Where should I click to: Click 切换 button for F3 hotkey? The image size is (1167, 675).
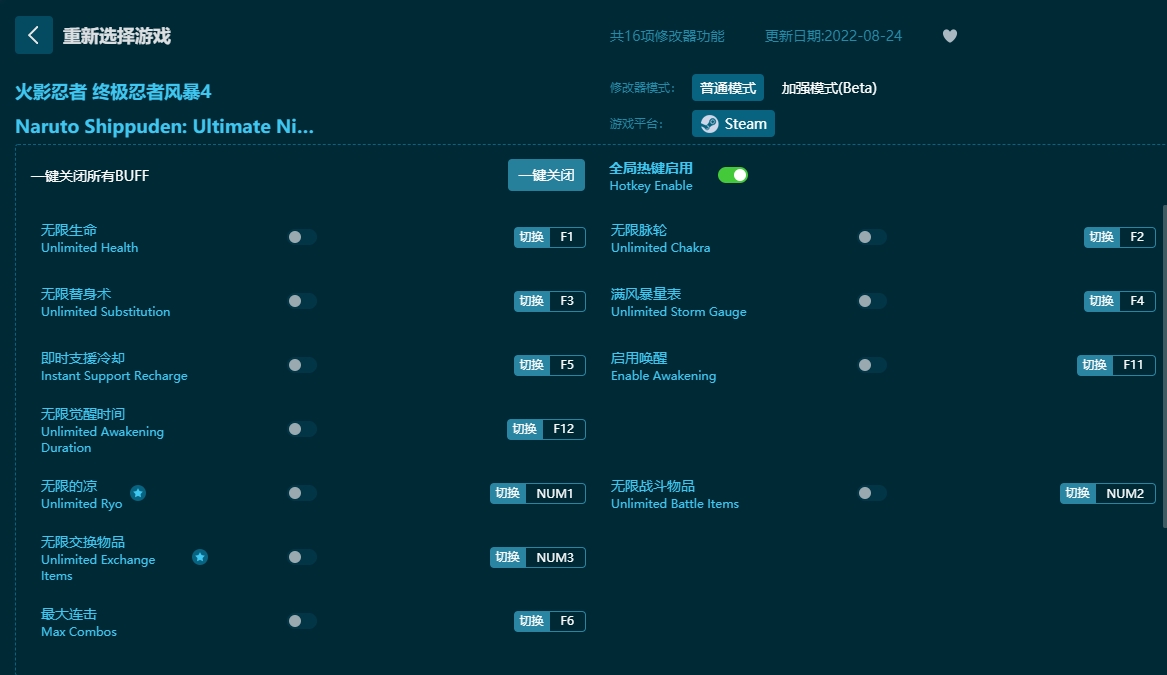click(x=531, y=301)
